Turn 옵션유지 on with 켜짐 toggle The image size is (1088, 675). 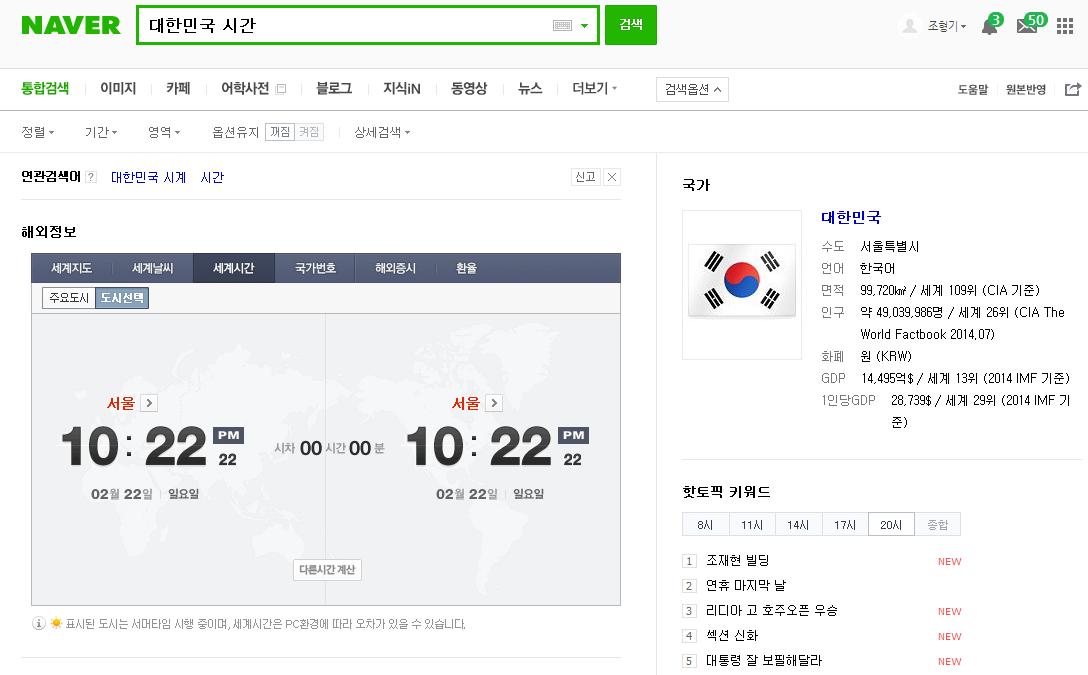tap(310, 132)
